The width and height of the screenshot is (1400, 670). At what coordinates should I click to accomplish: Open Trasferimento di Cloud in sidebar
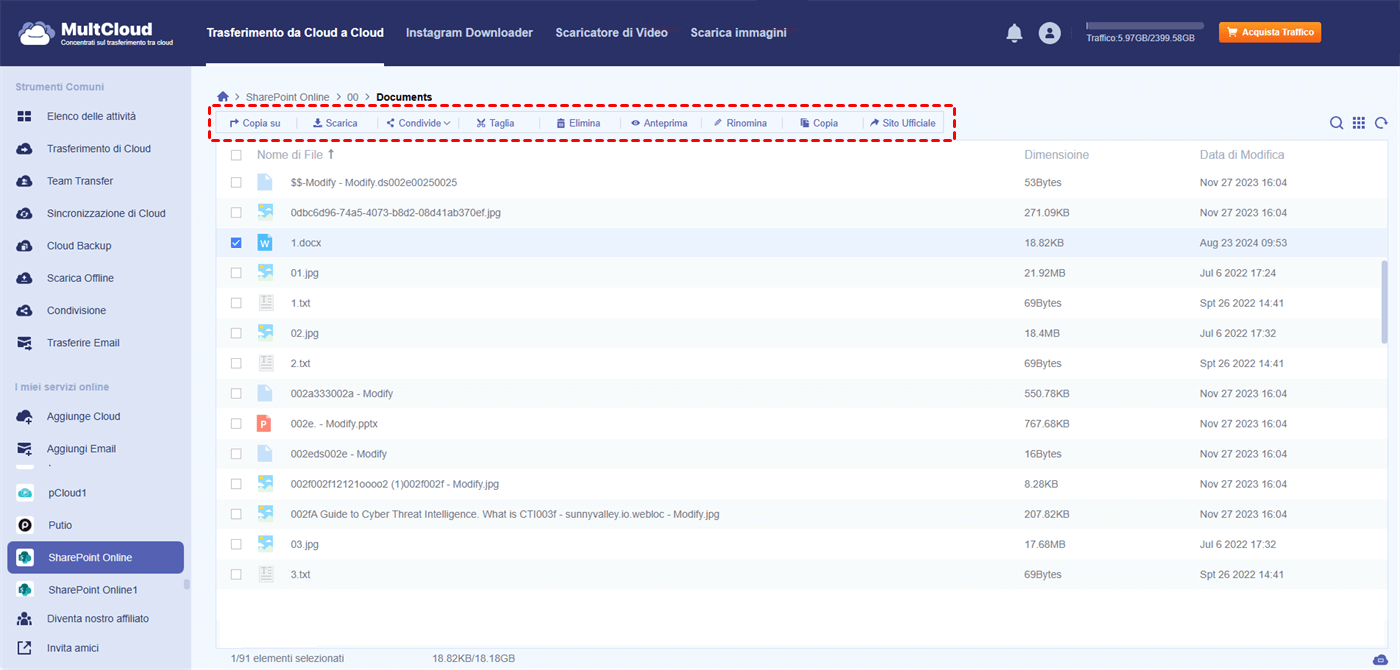point(99,149)
